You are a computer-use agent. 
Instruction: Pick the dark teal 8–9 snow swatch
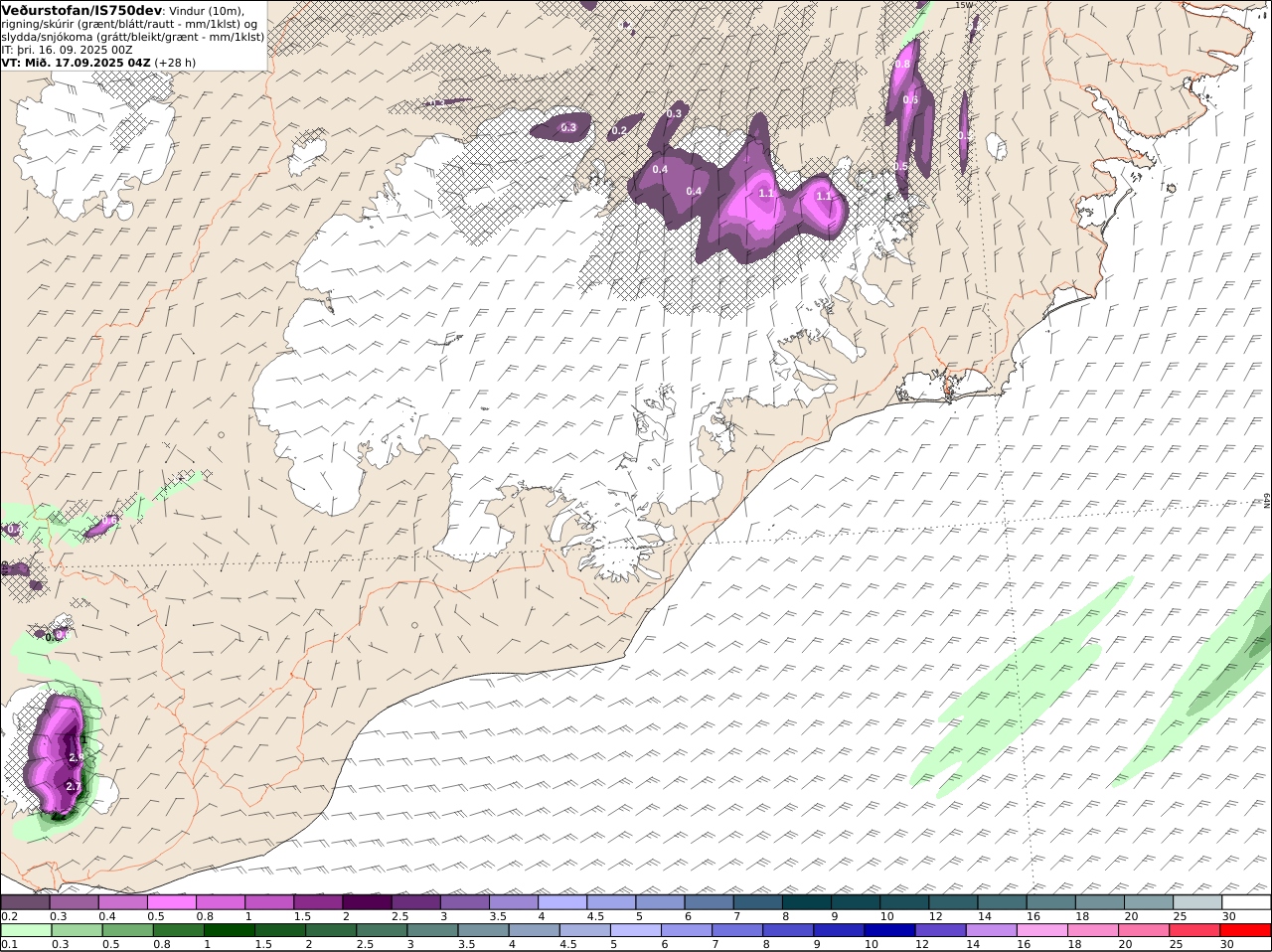tap(807, 901)
